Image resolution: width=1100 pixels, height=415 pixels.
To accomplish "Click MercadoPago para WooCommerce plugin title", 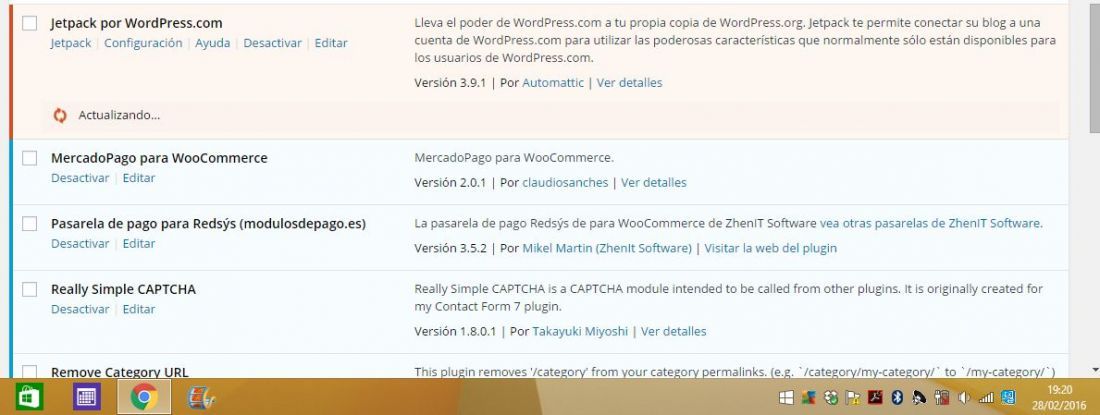I will pyautogui.click(x=159, y=158).
